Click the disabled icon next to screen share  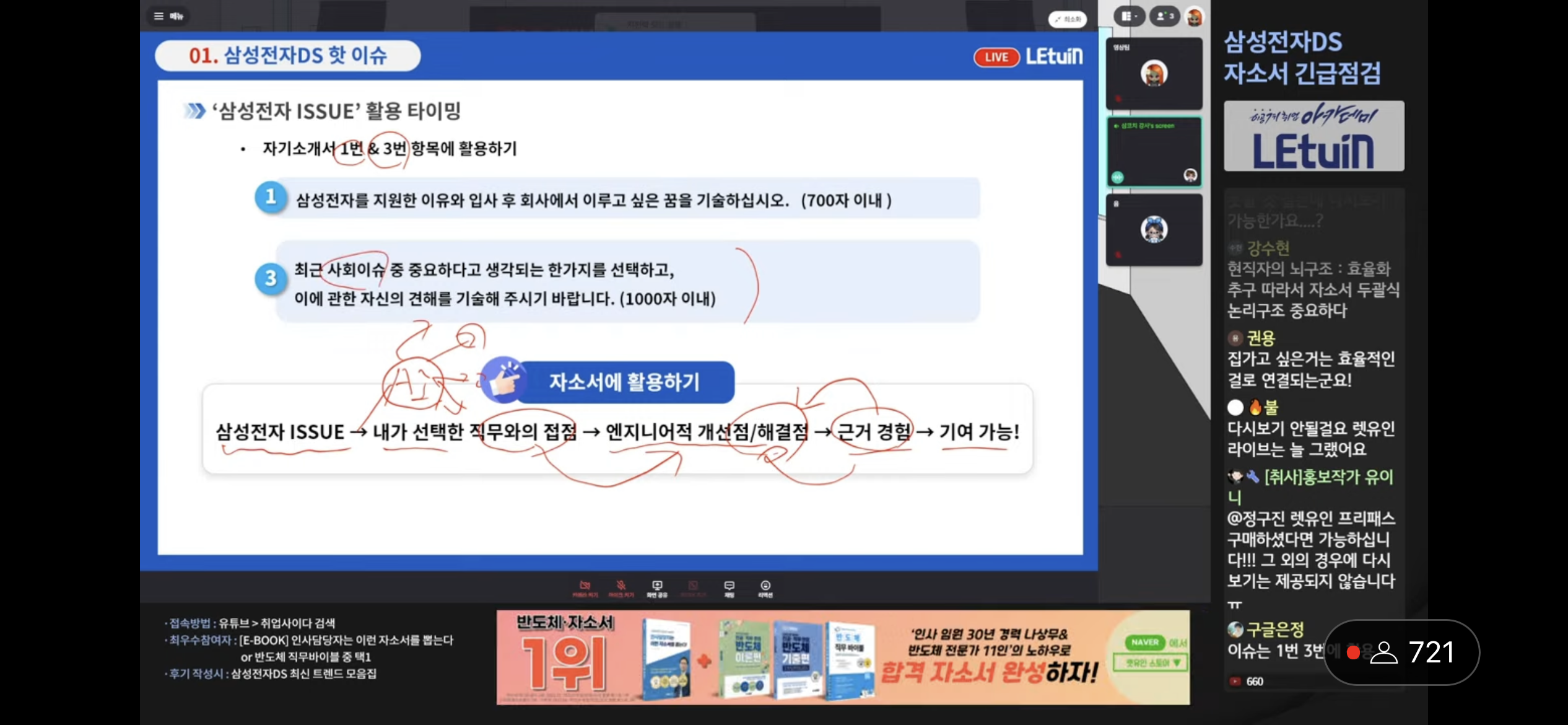click(693, 587)
